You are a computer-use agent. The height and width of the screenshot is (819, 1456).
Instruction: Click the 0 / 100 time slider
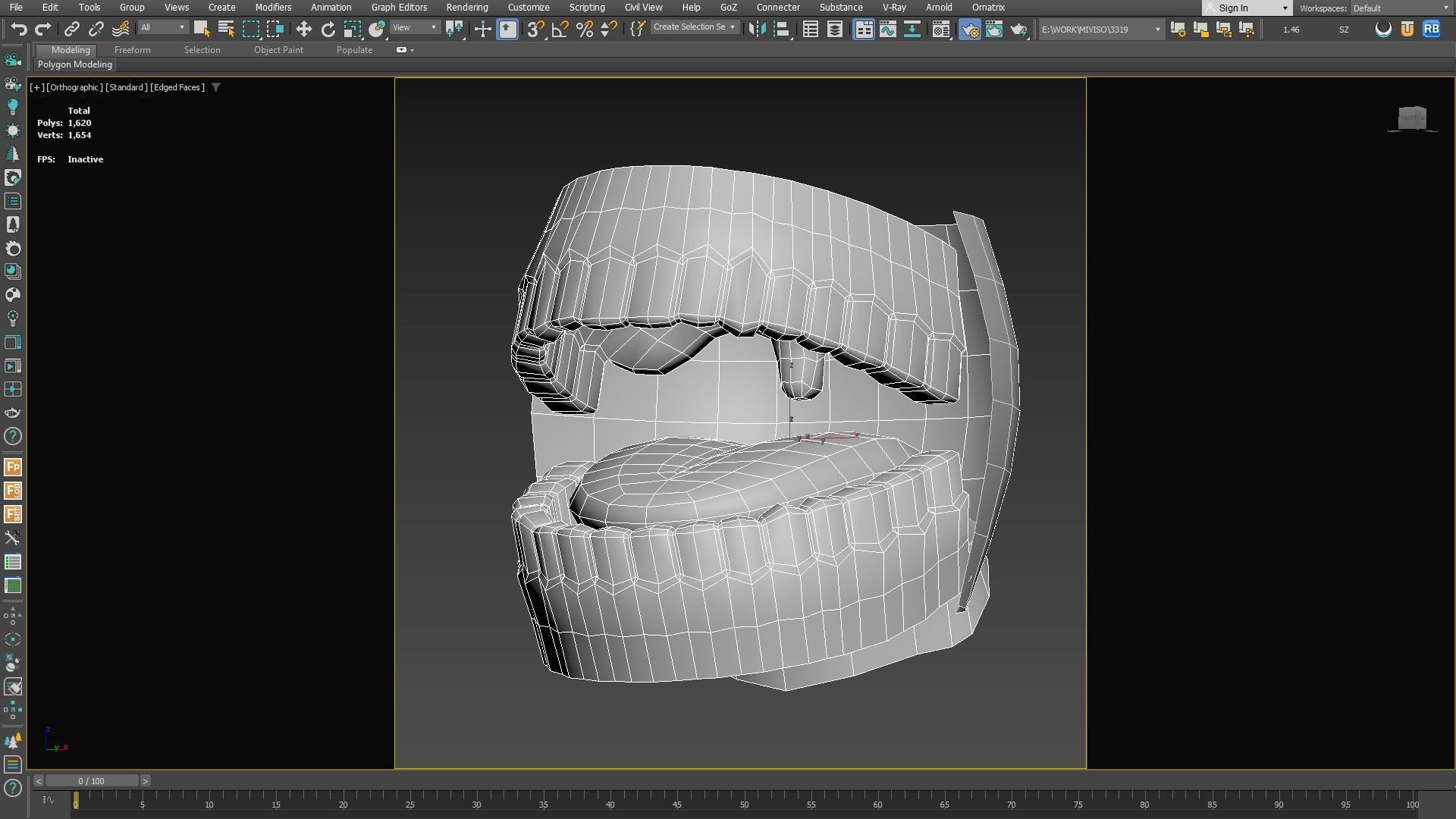pyautogui.click(x=92, y=781)
